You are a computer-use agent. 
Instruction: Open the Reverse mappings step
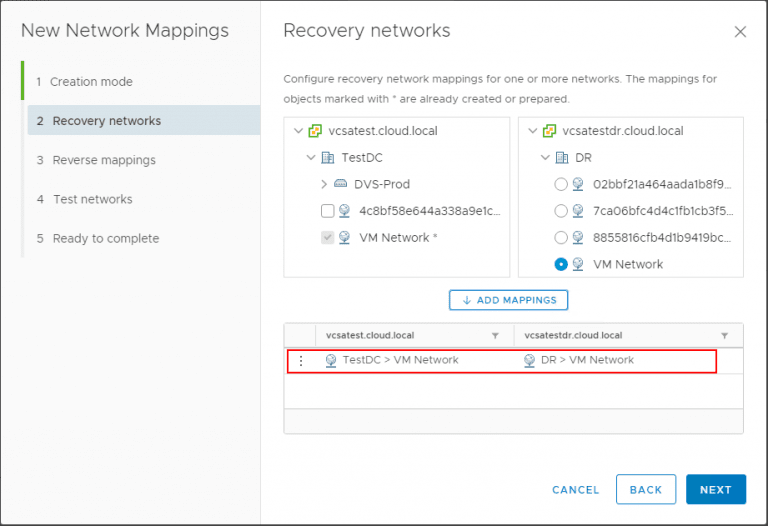104,160
